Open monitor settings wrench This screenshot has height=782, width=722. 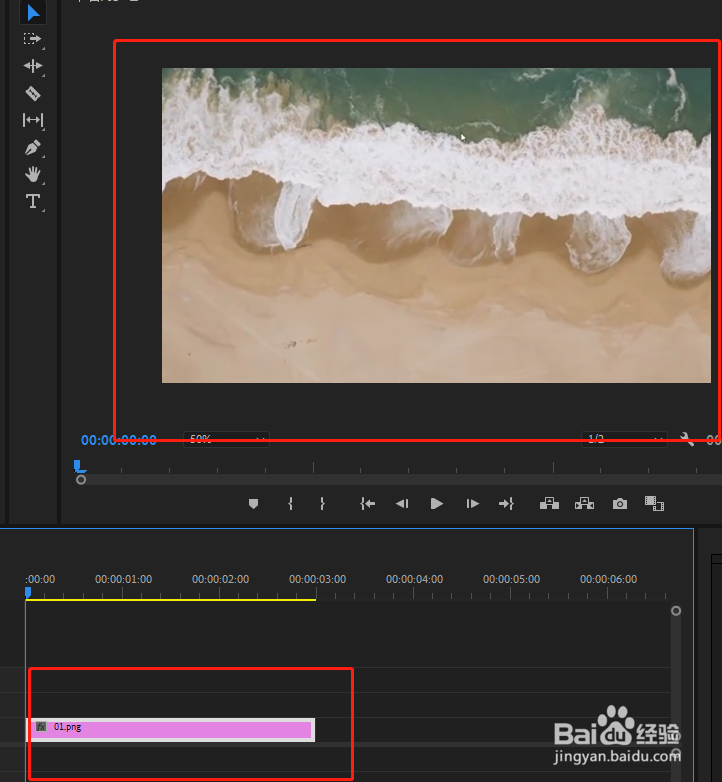point(687,439)
